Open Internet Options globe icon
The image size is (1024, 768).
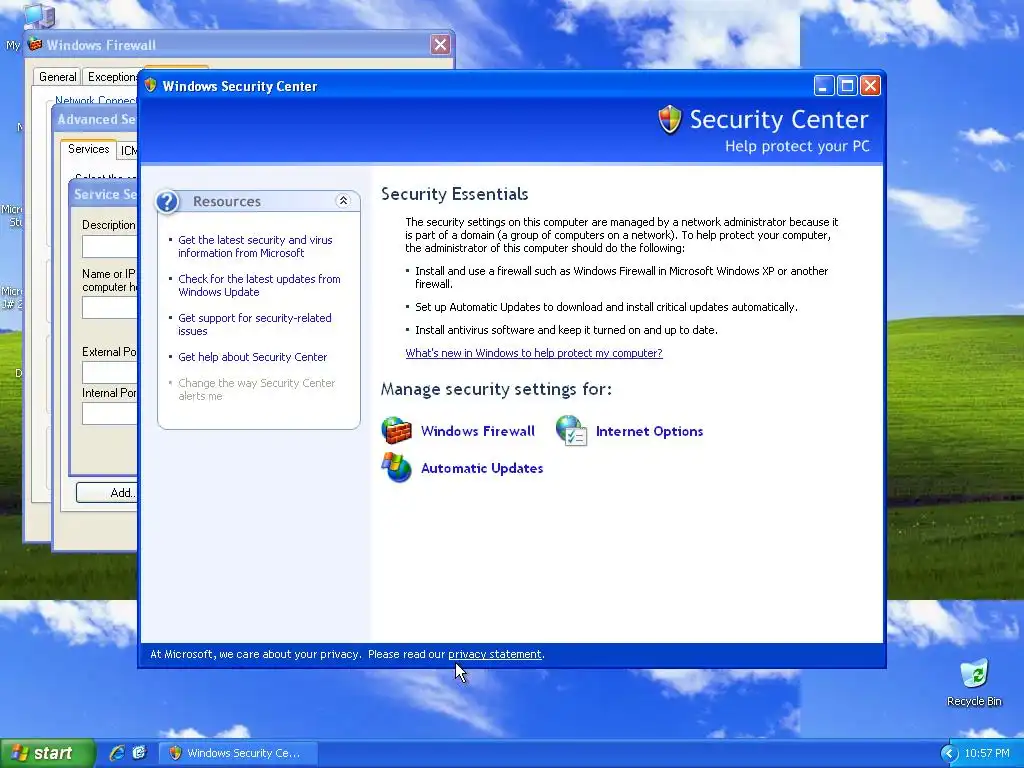[571, 431]
